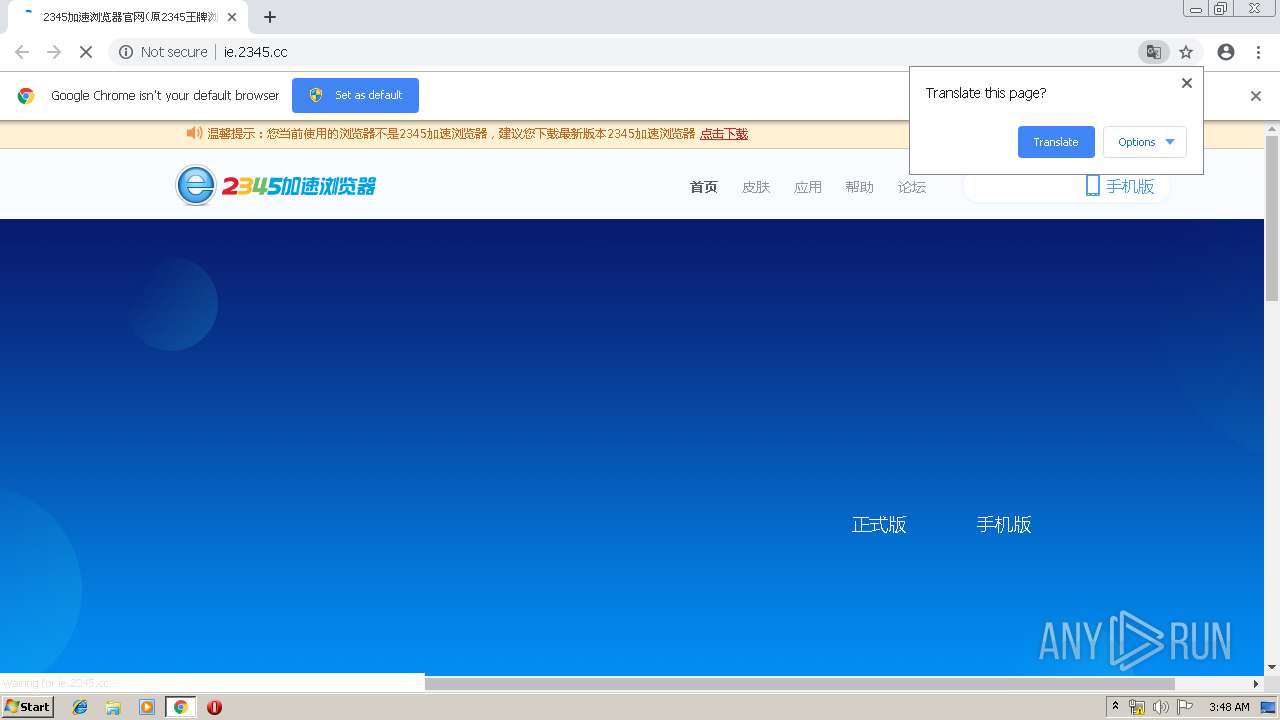This screenshot has width=1280, height=720.
Task: Close the 2345加速浏览器 browser tab
Action: click(232, 17)
